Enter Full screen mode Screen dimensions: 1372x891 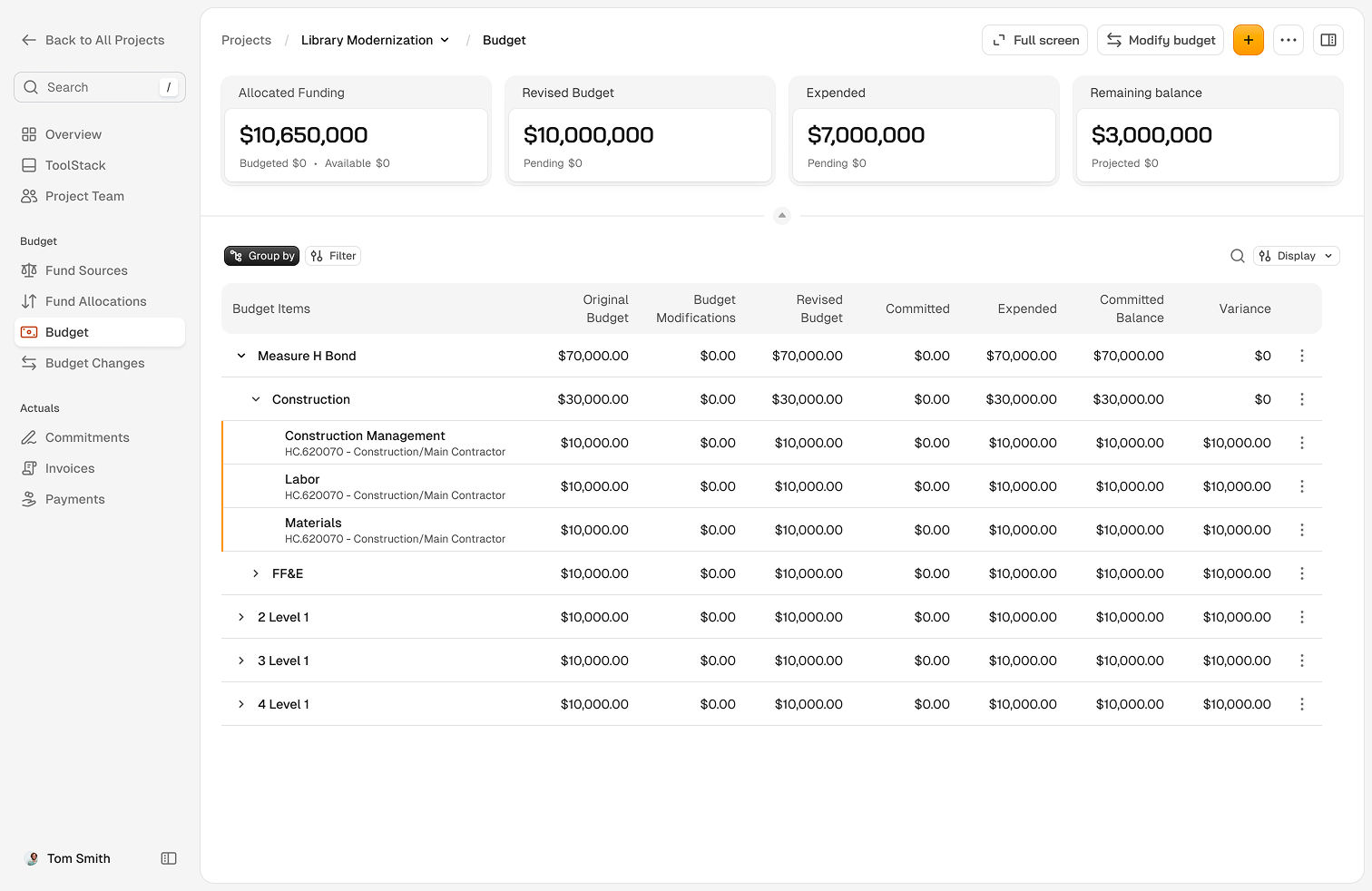tap(1034, 40)
